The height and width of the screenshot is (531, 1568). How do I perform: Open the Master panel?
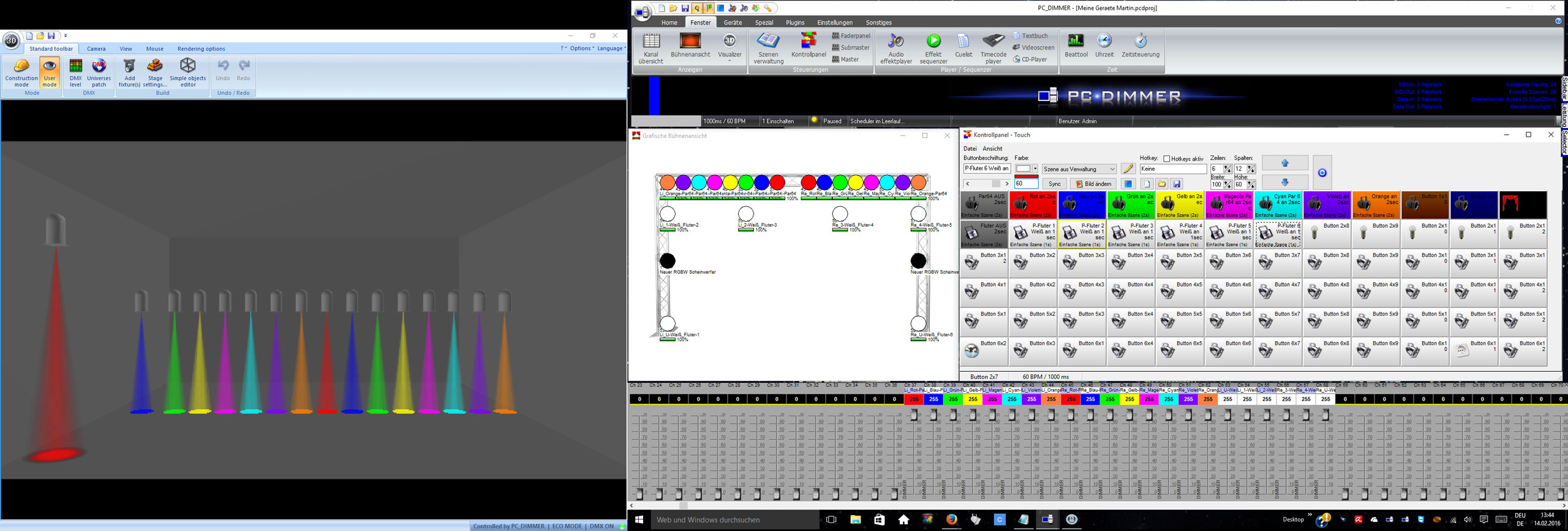click(x=845, y=59)
